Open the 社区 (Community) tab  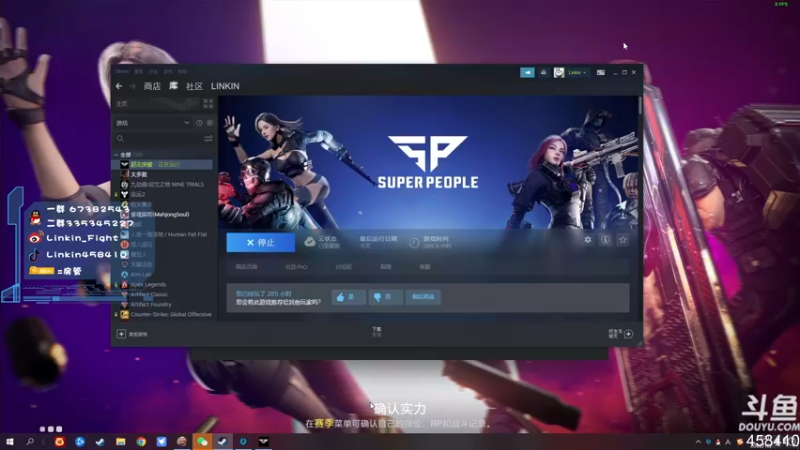tap(194, 86)
